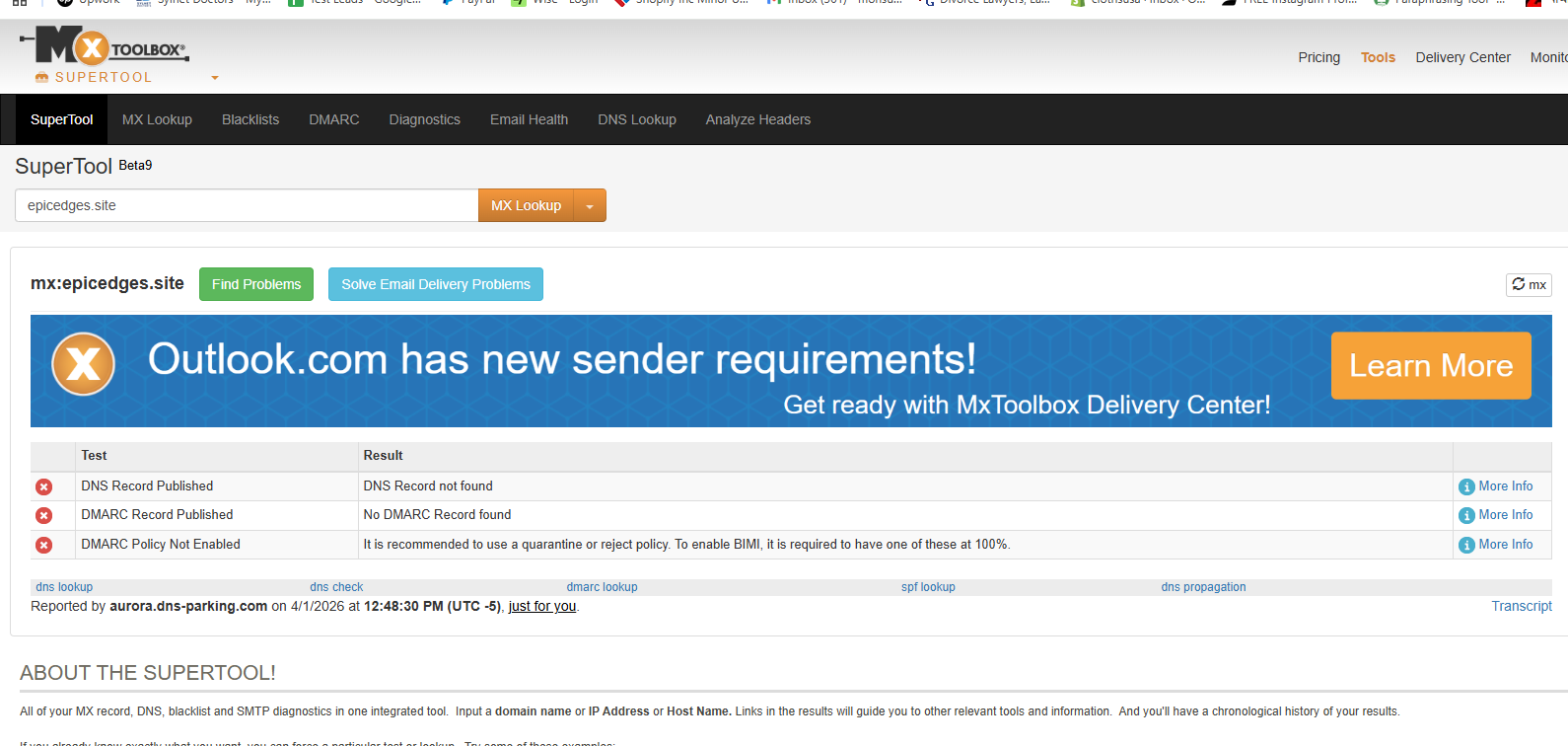Open the dmarc lookup link

point(602,587)
